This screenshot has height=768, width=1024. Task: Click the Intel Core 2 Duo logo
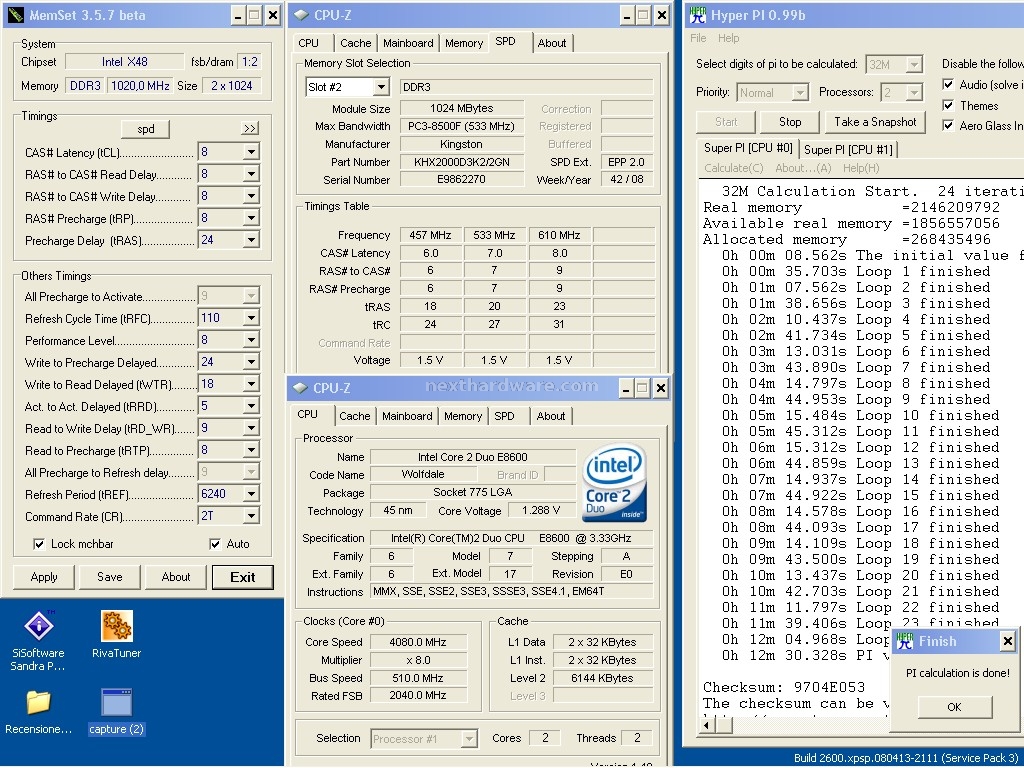pos(615,483)
